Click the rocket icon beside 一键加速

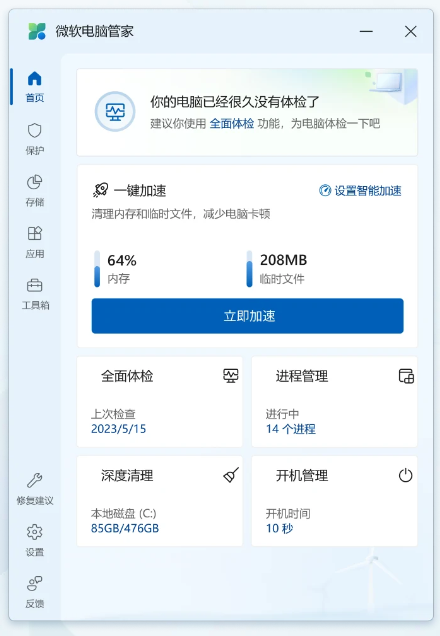coord(100,190)
